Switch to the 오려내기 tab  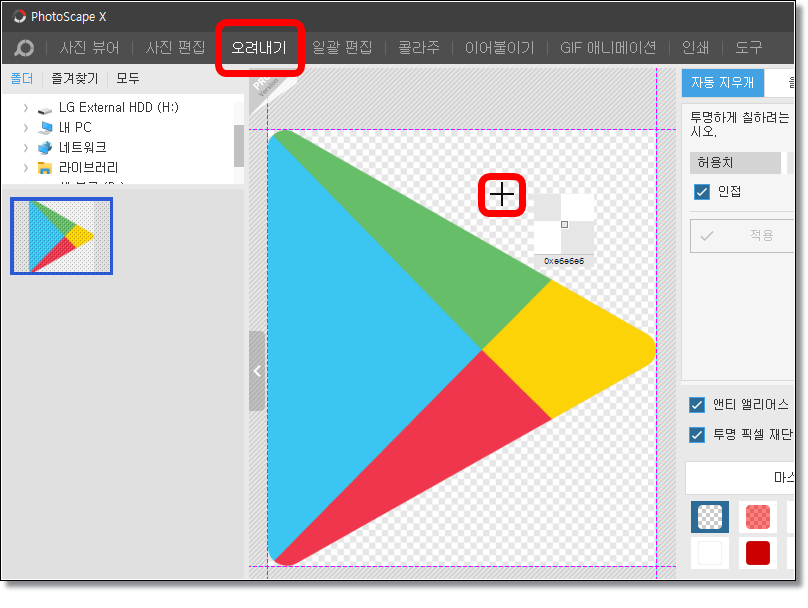pos(259,48)
